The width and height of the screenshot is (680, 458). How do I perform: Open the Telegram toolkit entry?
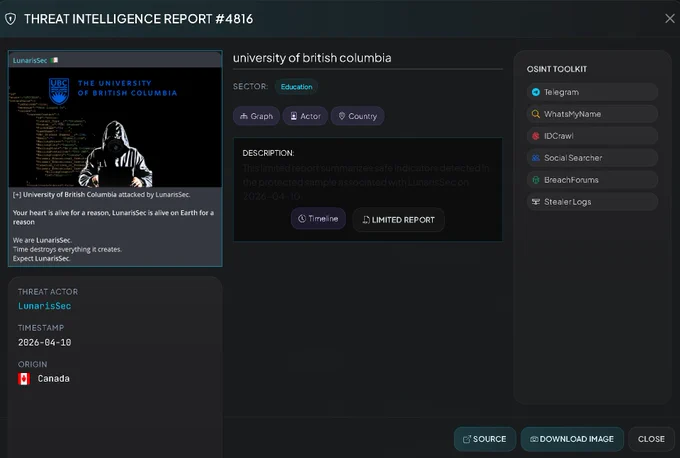point(592,92)
